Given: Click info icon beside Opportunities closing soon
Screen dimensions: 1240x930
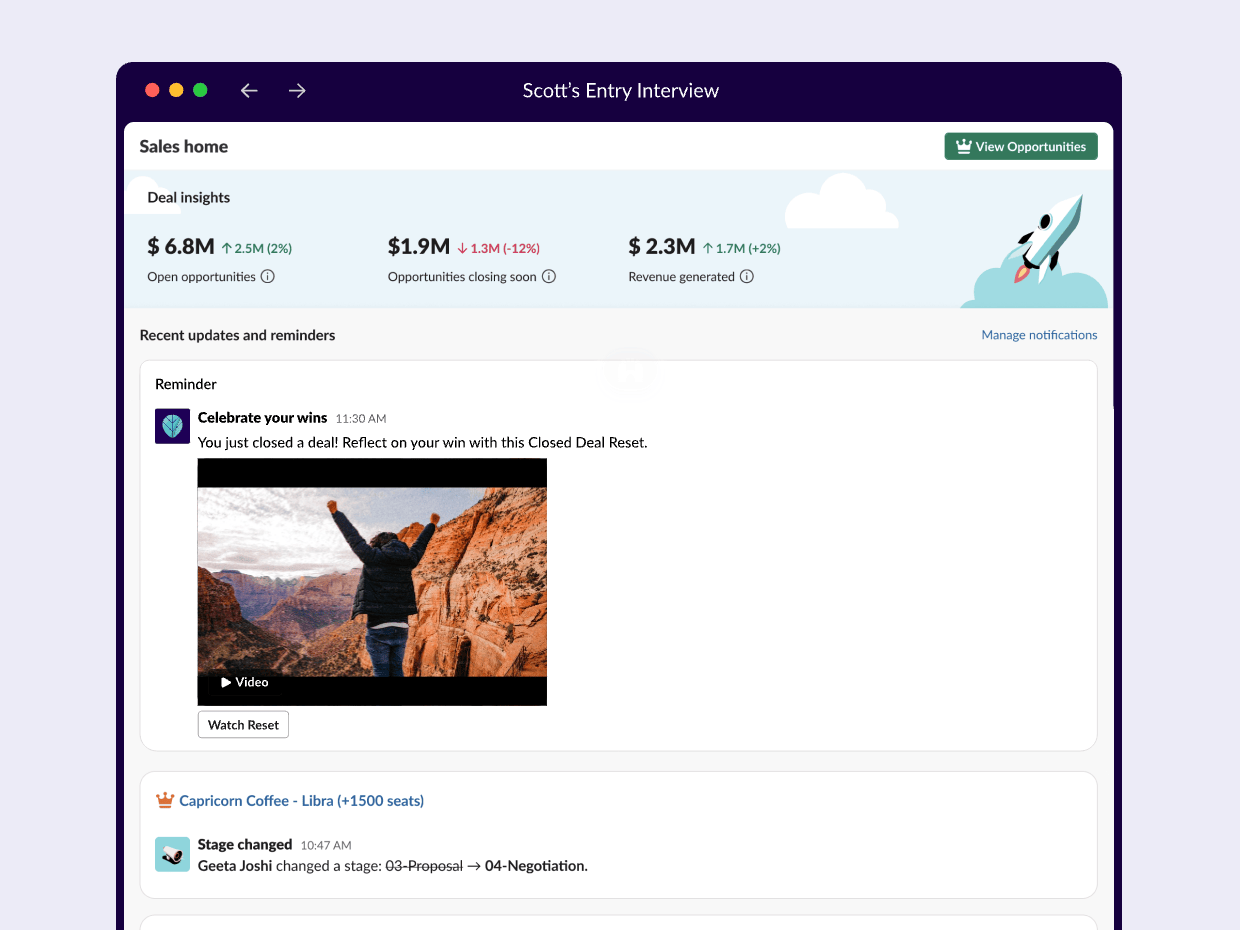Looking at the screenshot, I should point(549,277).
